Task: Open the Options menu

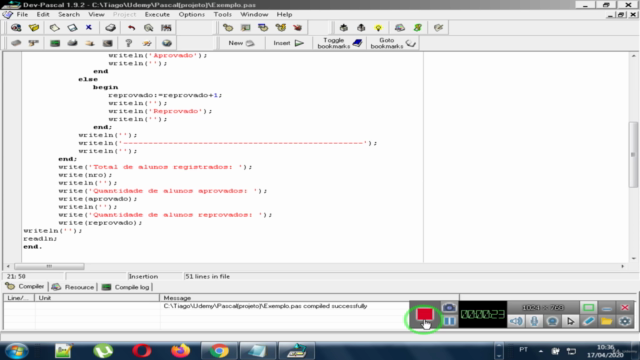Action: click(x=191, y=14)
